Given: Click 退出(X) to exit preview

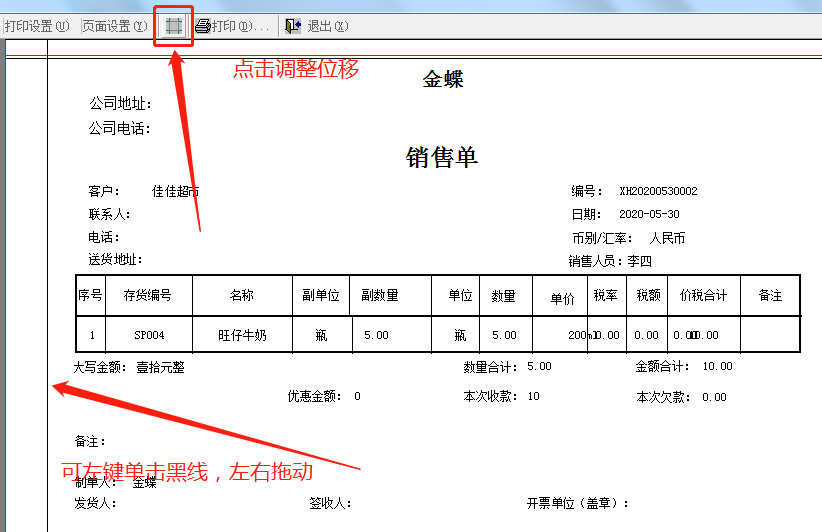Looking at the screenshot, I should pyautogui.click(x=328, y=26).
